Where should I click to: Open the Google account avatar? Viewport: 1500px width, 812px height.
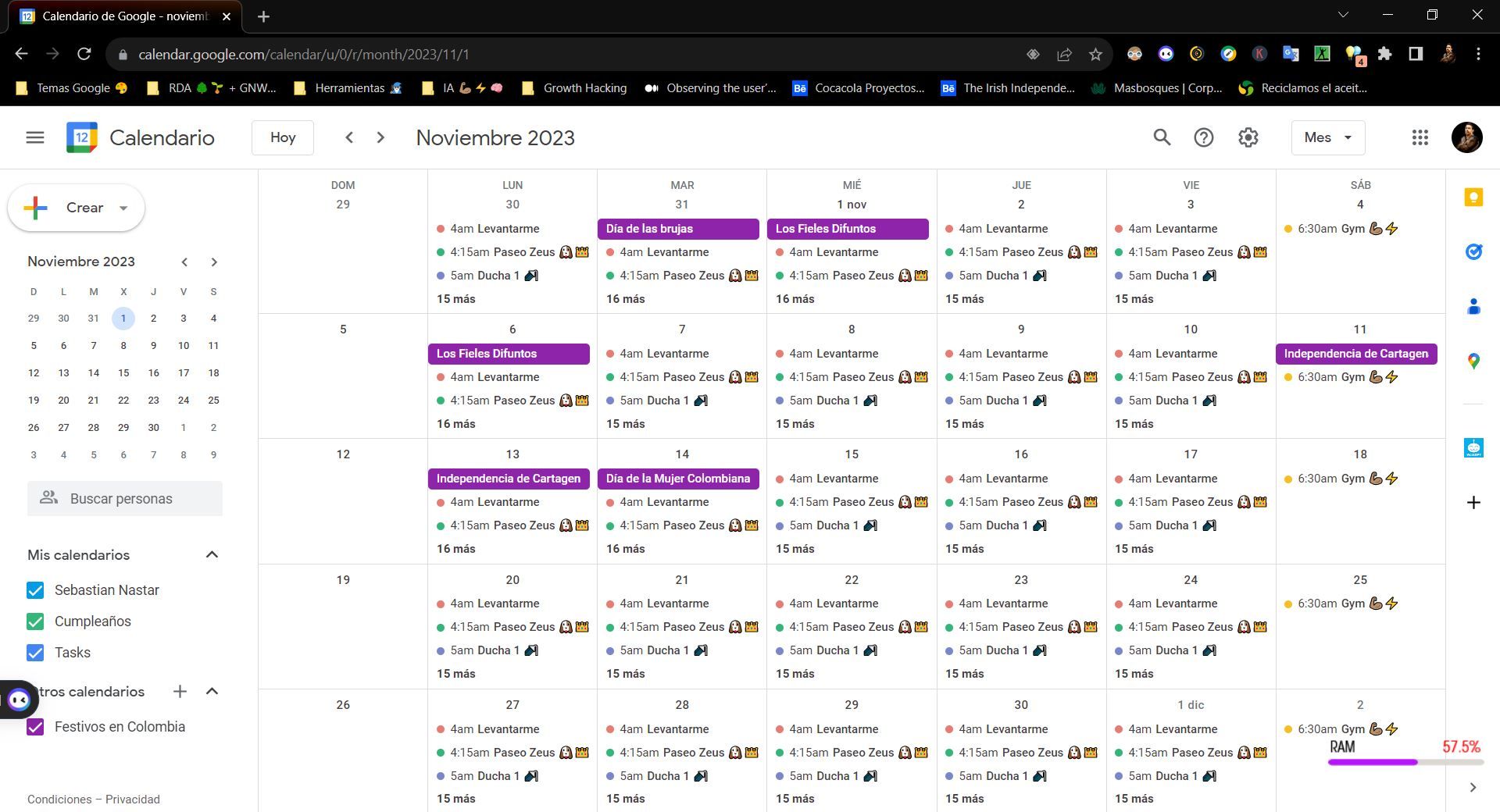point(1466,137)
